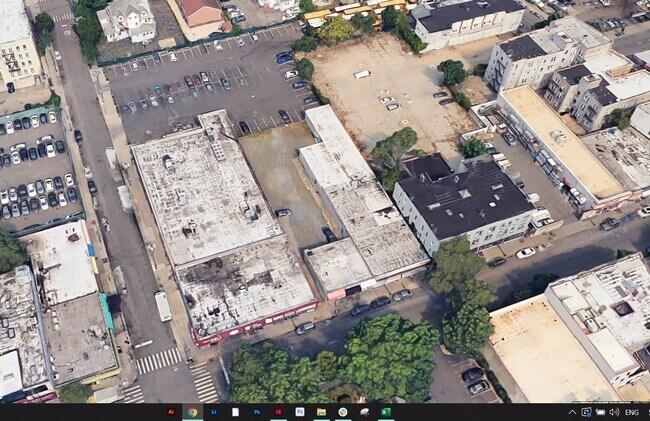Click the white bus parked on the street
This screenshot has width=650, height=421.
[x=162, y=306]
